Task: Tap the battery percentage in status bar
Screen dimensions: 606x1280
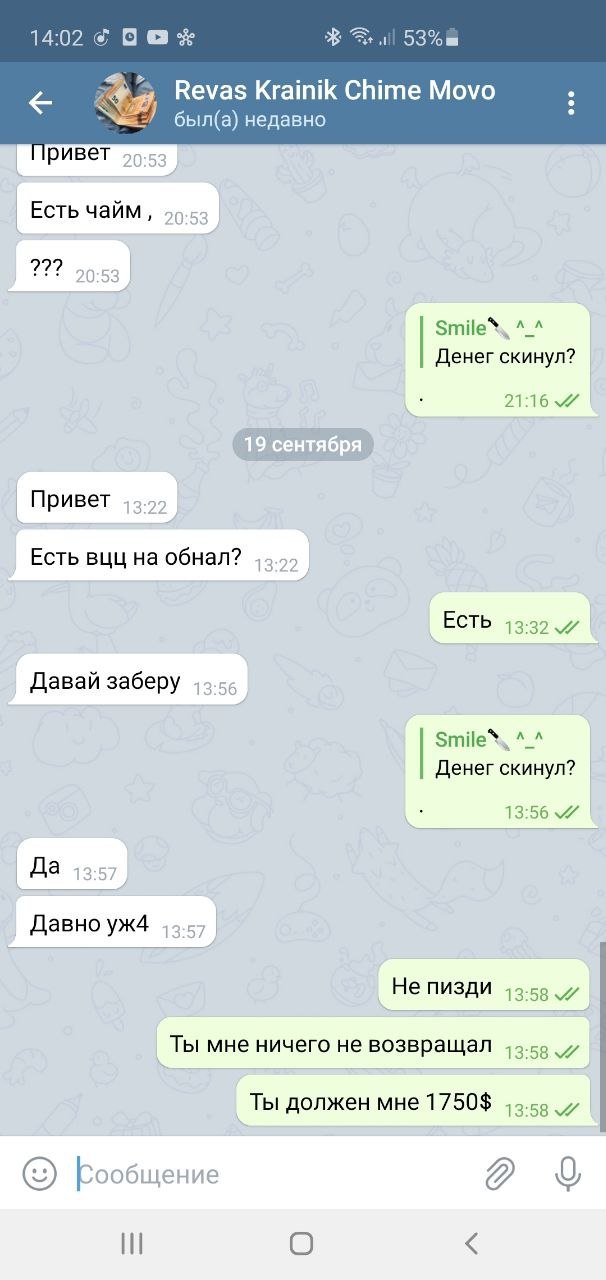Action: 422,38
